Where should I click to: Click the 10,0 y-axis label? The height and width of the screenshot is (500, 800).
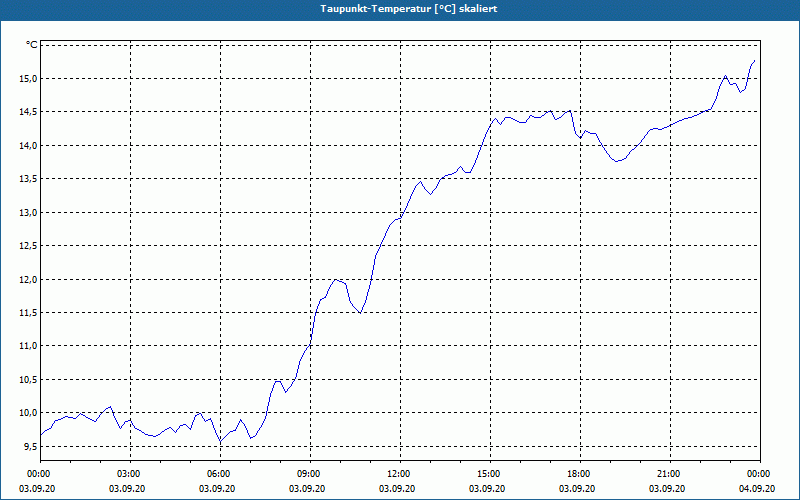pyautogui.click(x=29, y=413)
